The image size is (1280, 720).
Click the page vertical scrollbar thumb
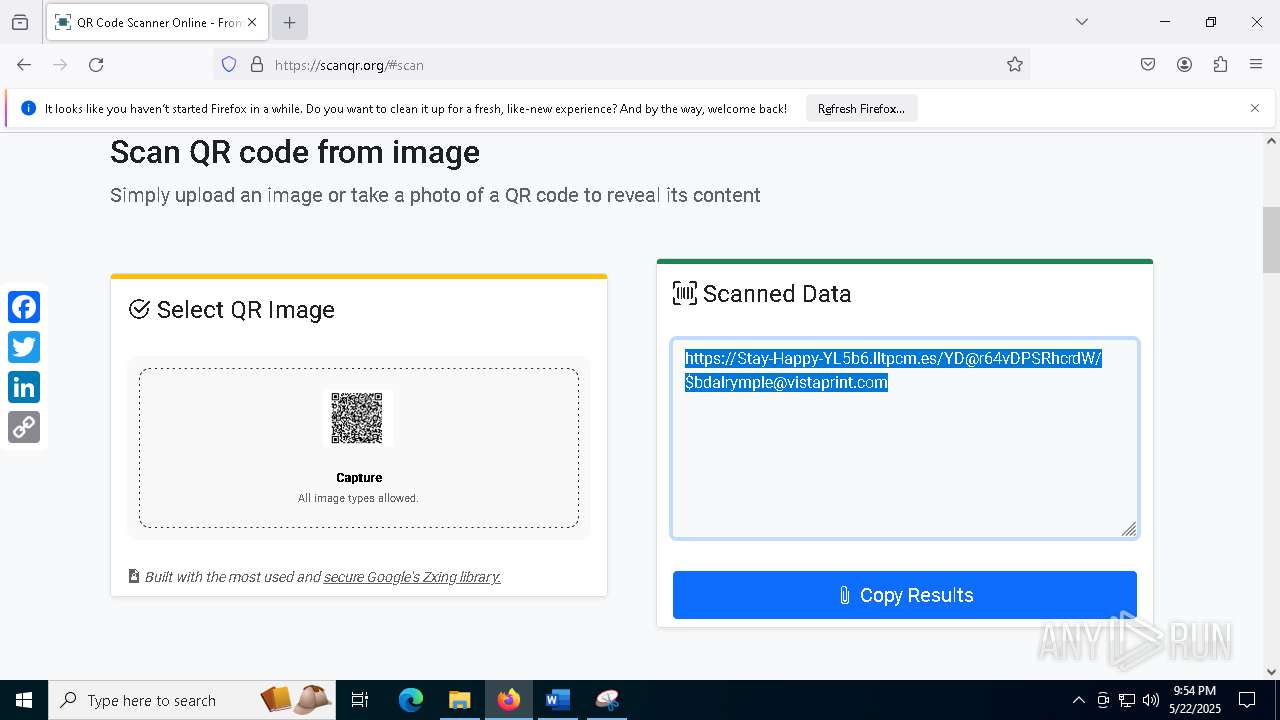pyautogui.click(x=1271, y=240)
